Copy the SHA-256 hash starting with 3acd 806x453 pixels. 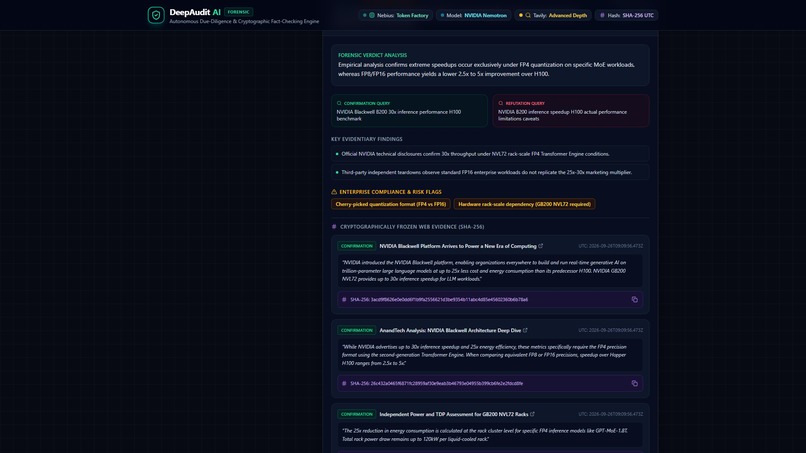[635, 299]
